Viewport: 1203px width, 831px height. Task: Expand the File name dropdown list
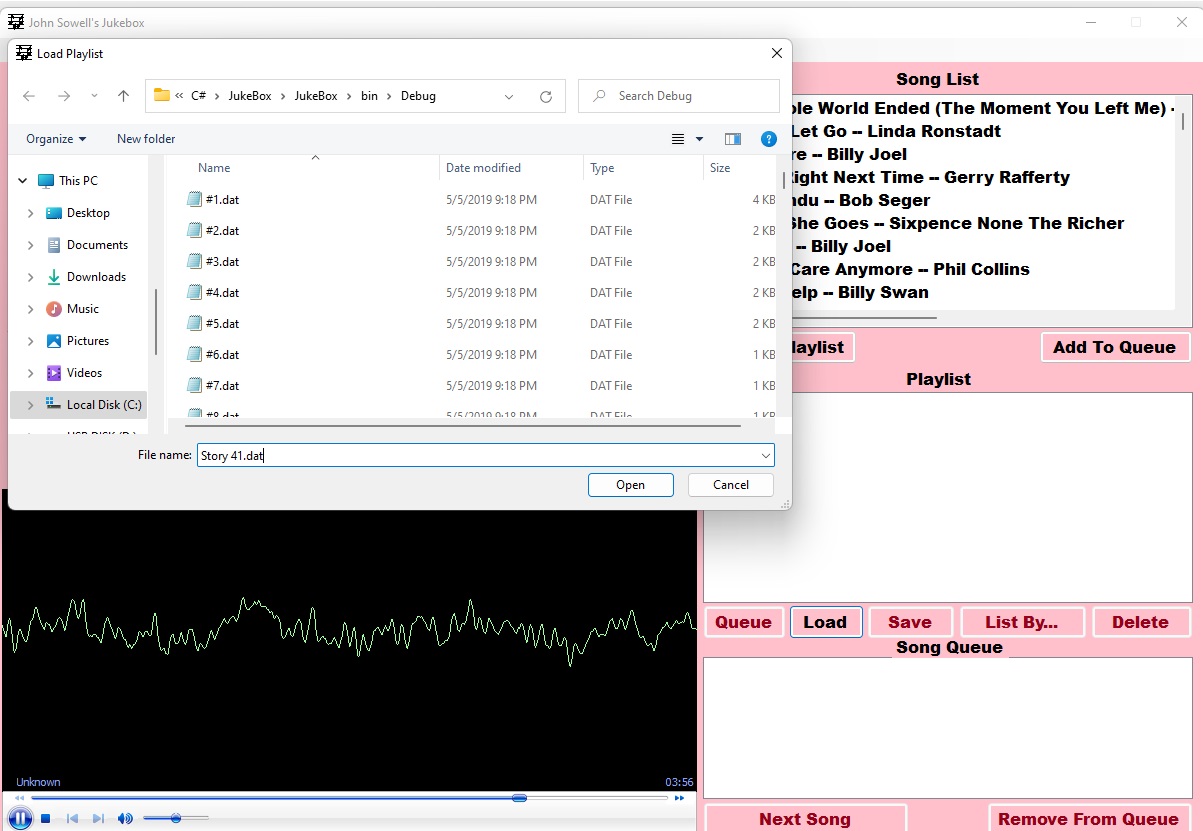point(766,456)
